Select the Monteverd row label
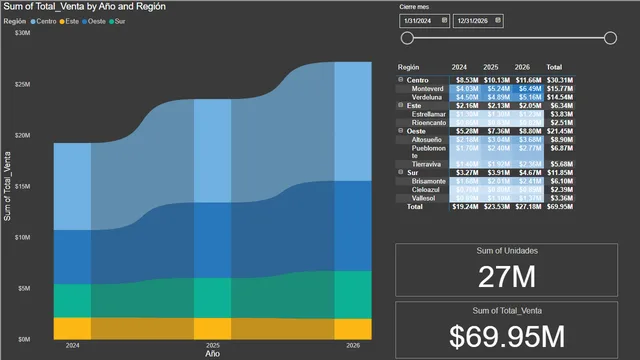 pyautogui.click(x=427, y=89)
